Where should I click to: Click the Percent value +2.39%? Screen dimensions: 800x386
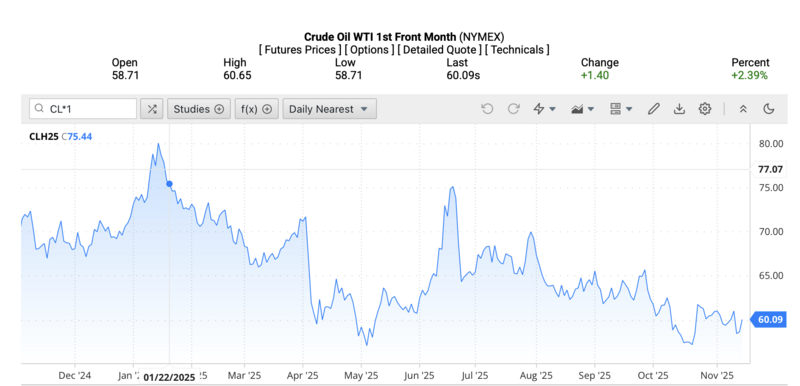(748, 76)
